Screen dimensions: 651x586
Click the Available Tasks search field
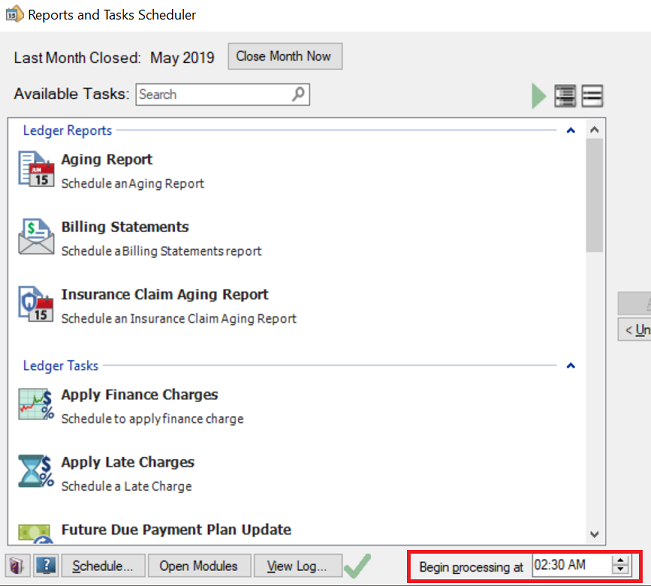pyautogui.click(x=213, y=94)
